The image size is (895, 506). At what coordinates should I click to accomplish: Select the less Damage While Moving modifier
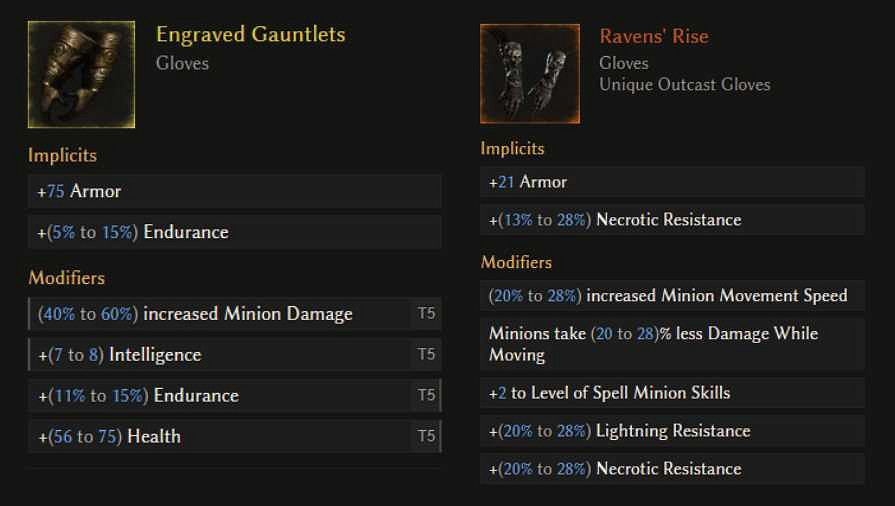point(672,343)
